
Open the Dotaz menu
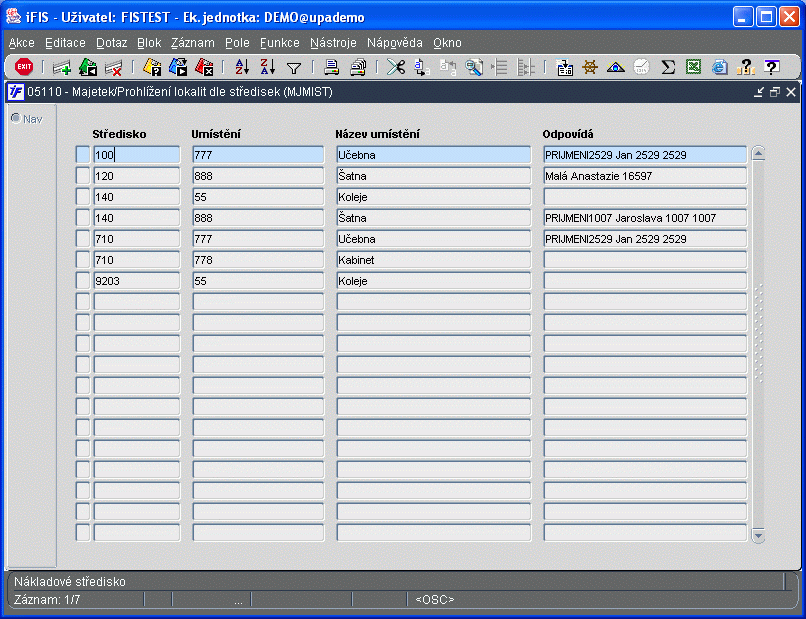[112, 43]
